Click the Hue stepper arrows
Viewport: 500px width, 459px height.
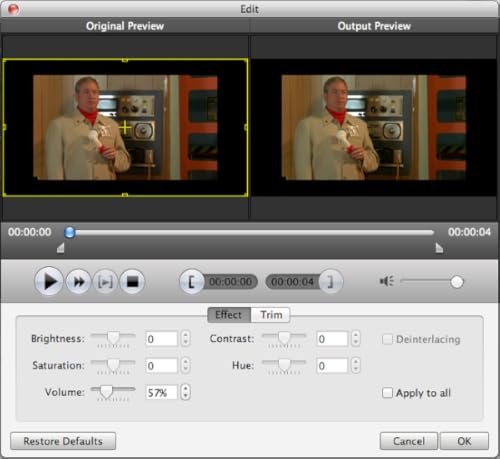[x=356, y=365]
